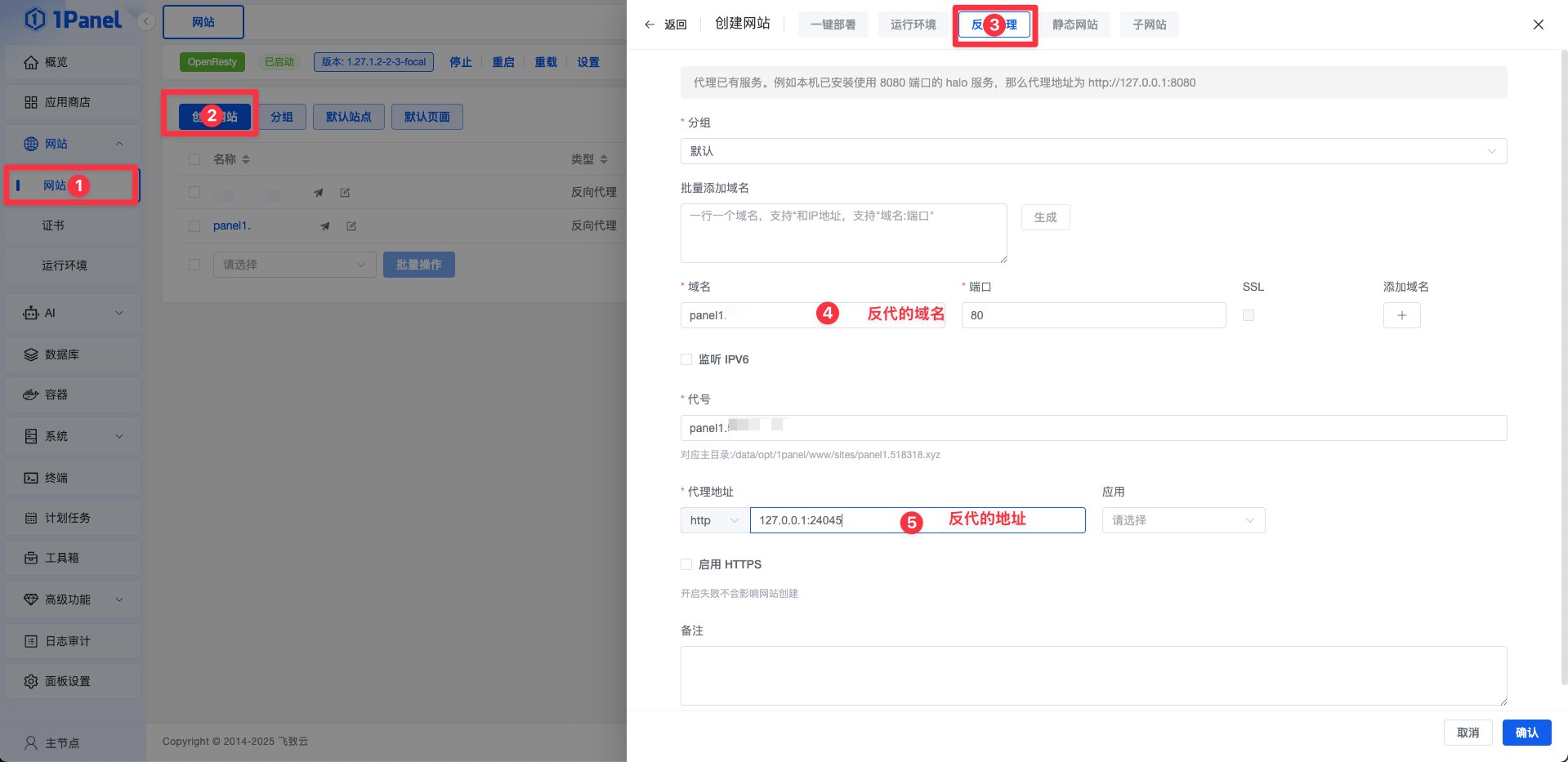Click the 生成 generate button
1568x762 pixels.
point(1045,217)
